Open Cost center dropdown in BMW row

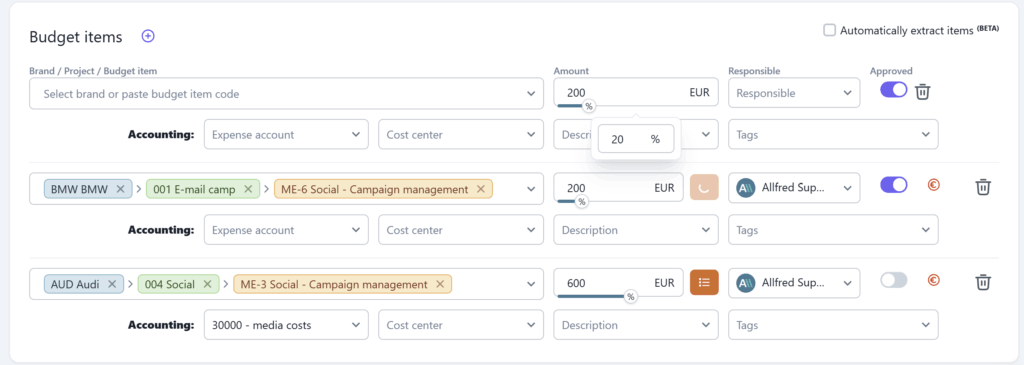(461, 230)
